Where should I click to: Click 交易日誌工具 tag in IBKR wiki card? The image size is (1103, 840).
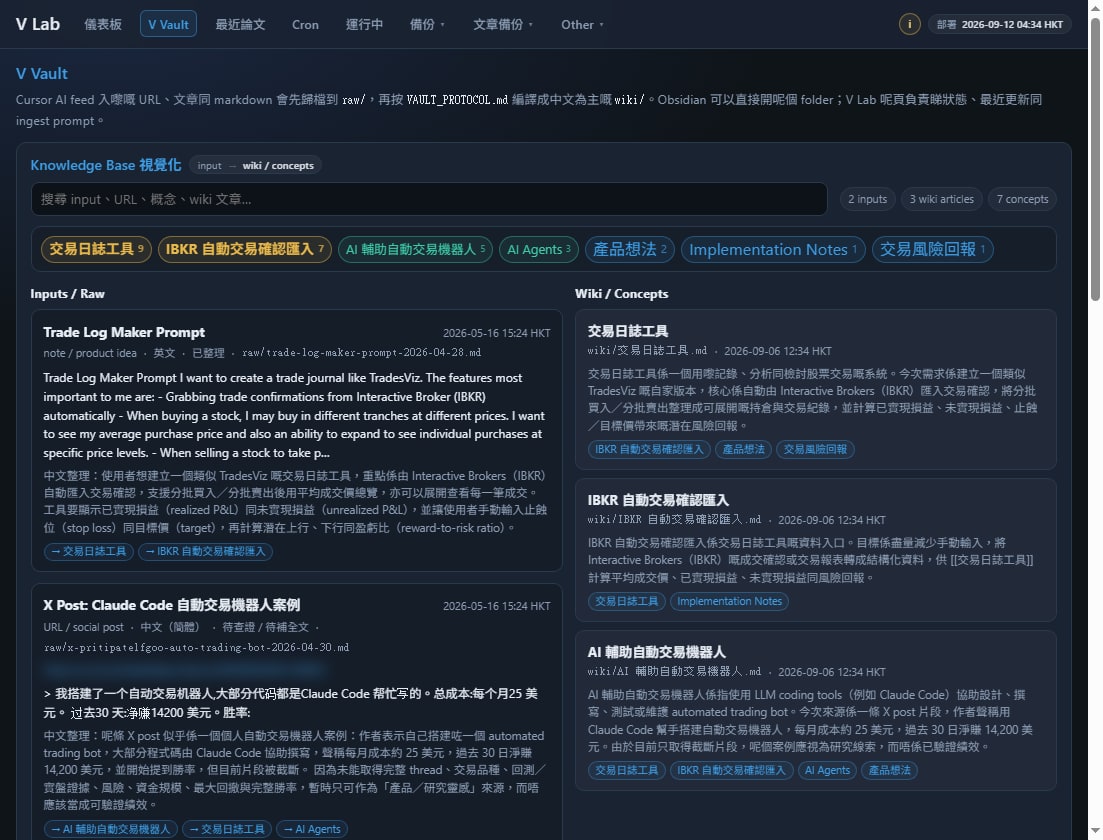626,602
